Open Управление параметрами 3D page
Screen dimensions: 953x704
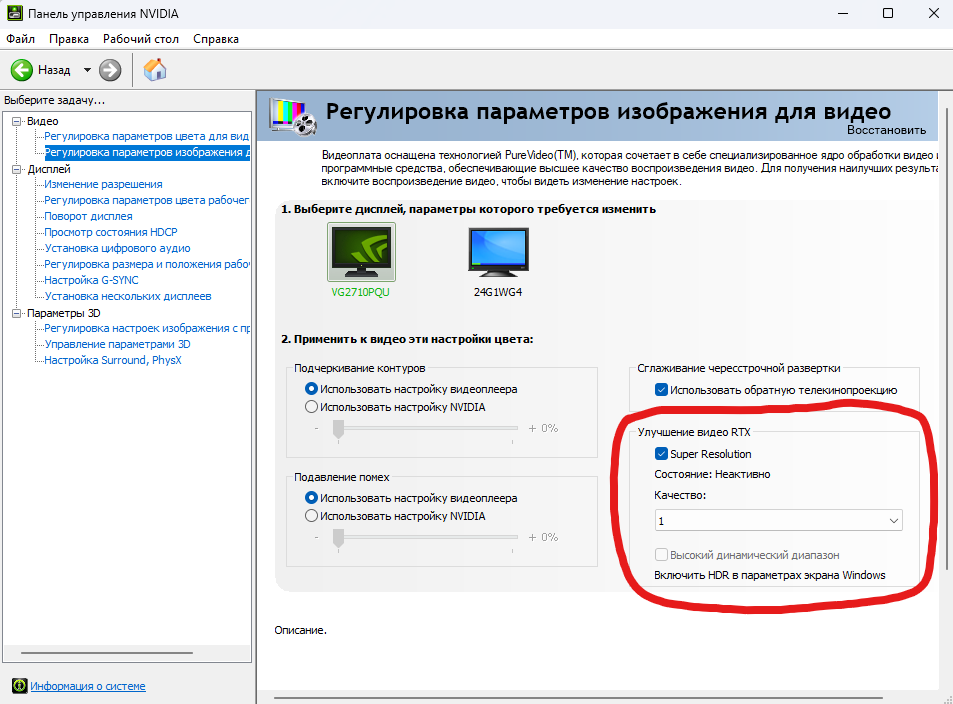pyautogui.click(x=117, y=344)
